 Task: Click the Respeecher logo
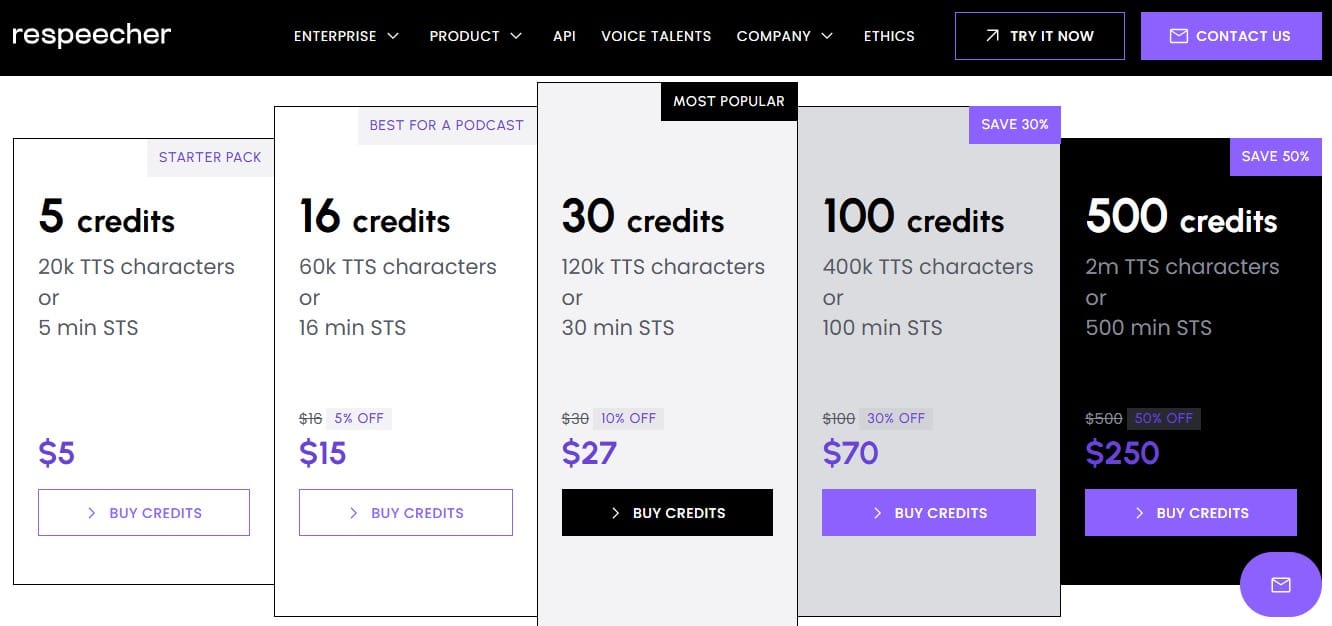[91, 35]
